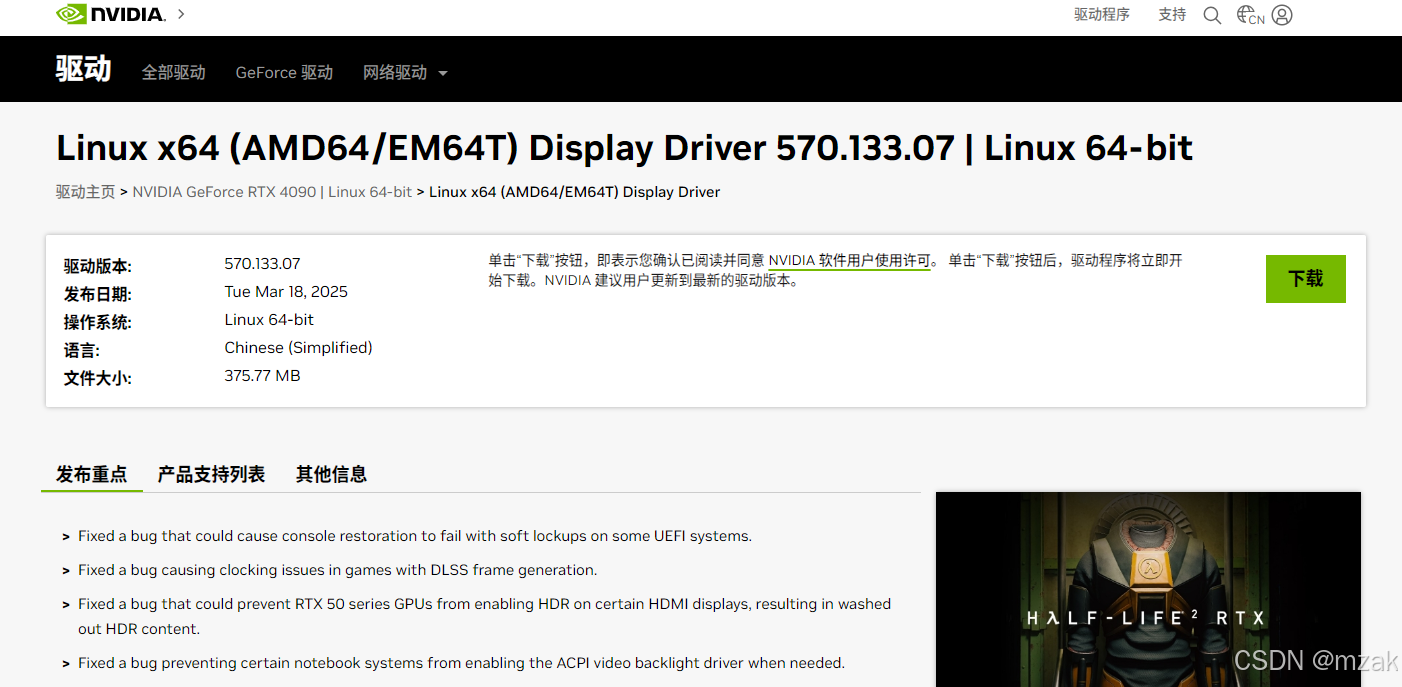The width and height of the screenshot is (1402, 687).
Task: Open the search magnifier icon
Action: [x=1212, y=15]
